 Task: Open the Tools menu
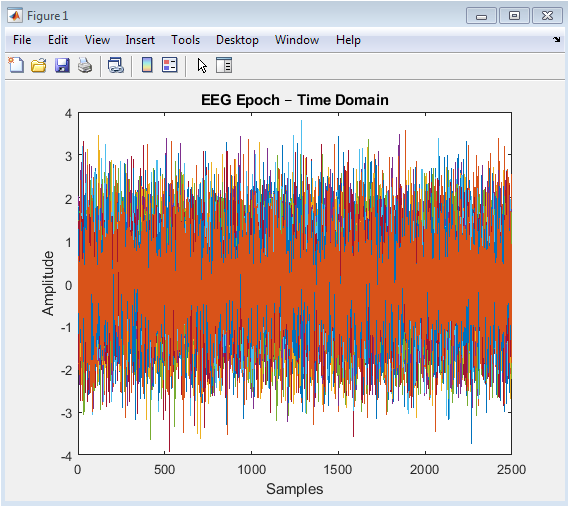[185, 40]
